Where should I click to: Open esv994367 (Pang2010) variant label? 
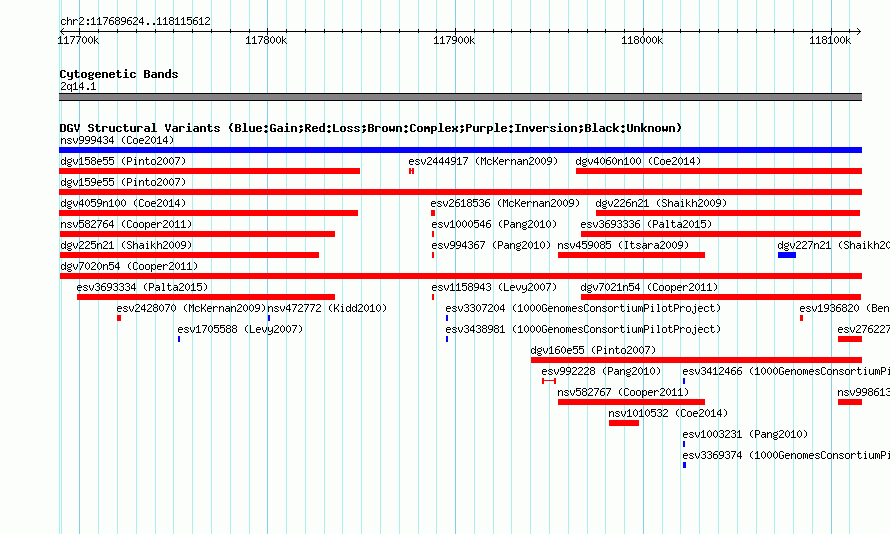pos(491,245)
